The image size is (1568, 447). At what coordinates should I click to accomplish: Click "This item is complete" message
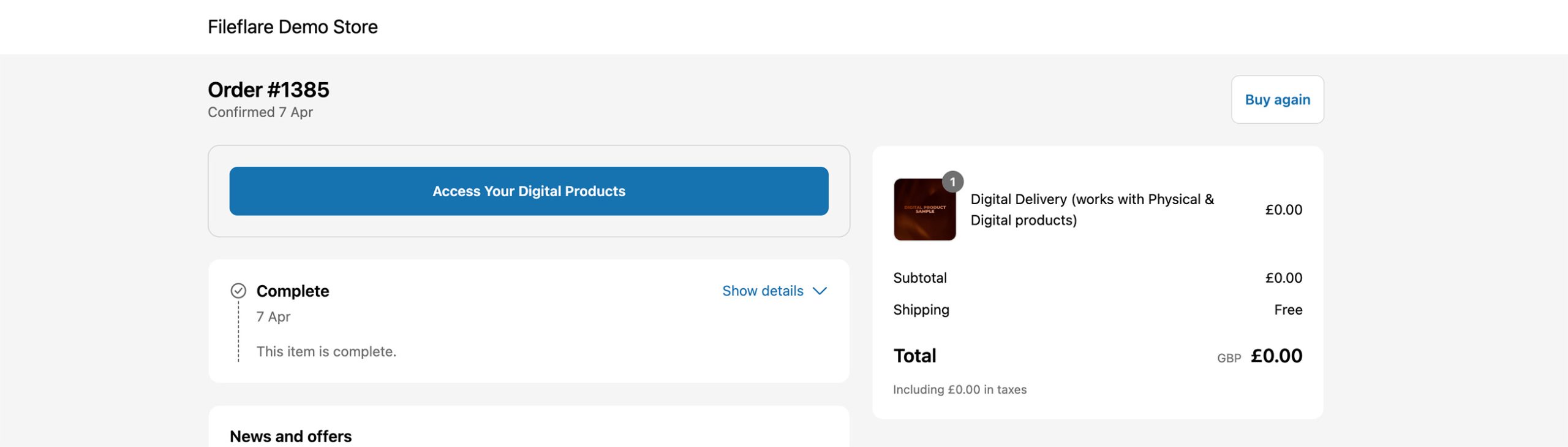click(326, 351)
